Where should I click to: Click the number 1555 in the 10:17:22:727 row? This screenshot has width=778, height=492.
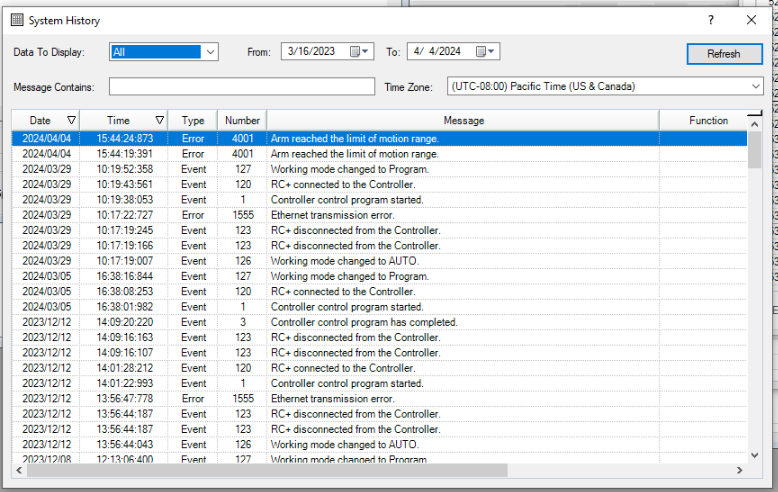(243, 215)
